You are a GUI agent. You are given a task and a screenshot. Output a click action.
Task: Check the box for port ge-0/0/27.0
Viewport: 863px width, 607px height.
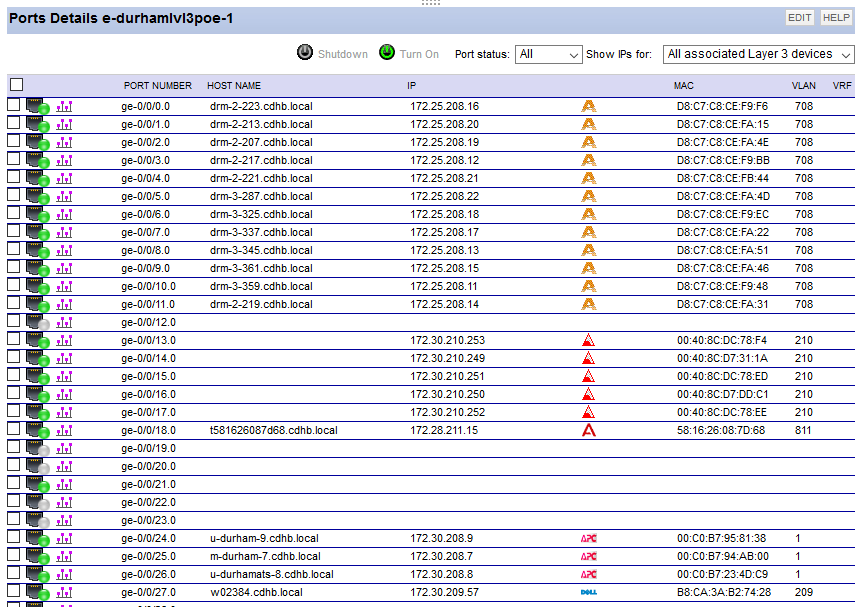tap(14, 590)
